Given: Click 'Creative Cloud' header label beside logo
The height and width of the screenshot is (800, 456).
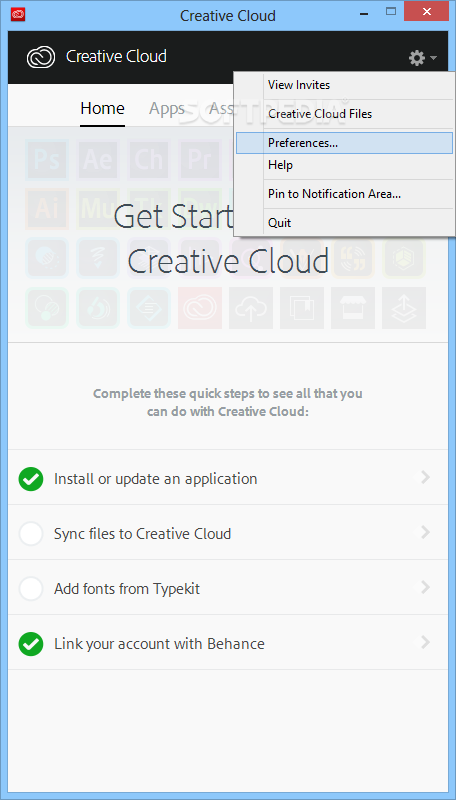Looking at the screenshot, I should pos(116,56).
